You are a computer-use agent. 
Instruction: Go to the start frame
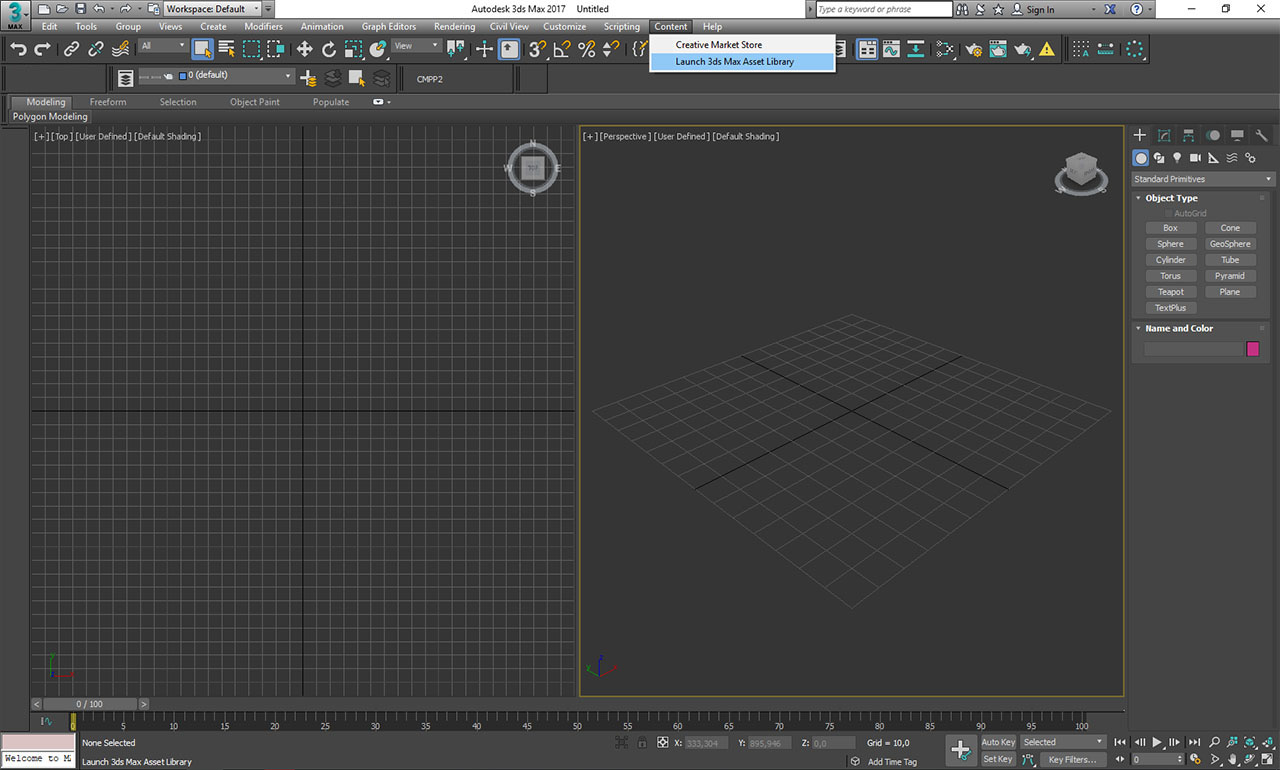pyautogui.click(x=1121, y=742)
